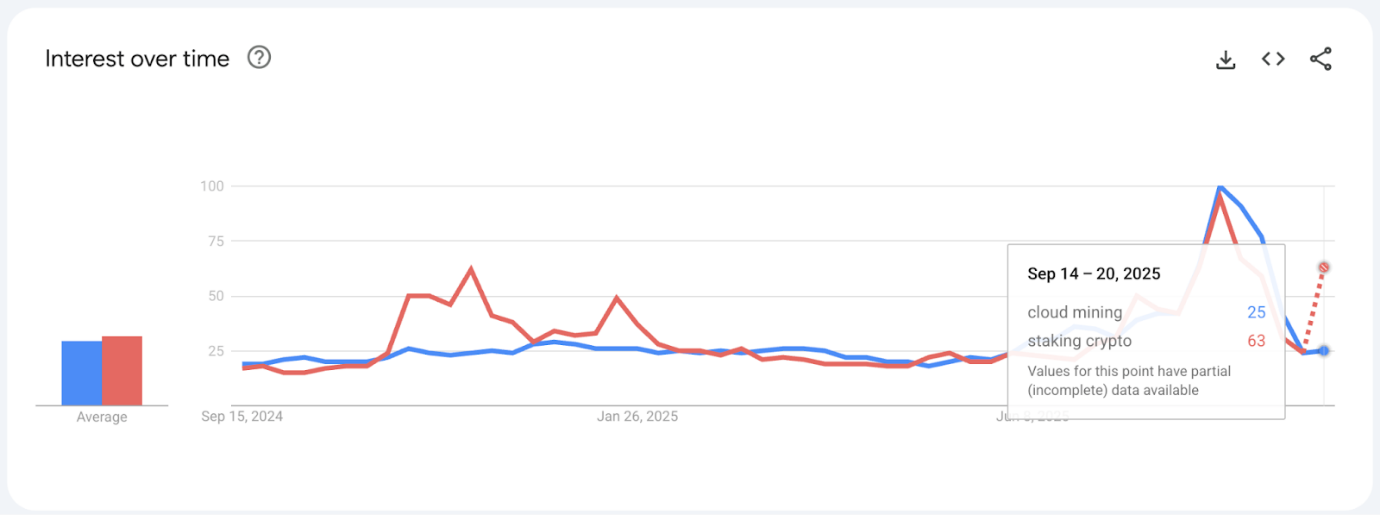Click the red tooltip value 63
The image size is (1380, 515).
pyautogui.click(x=1256, y=341)
